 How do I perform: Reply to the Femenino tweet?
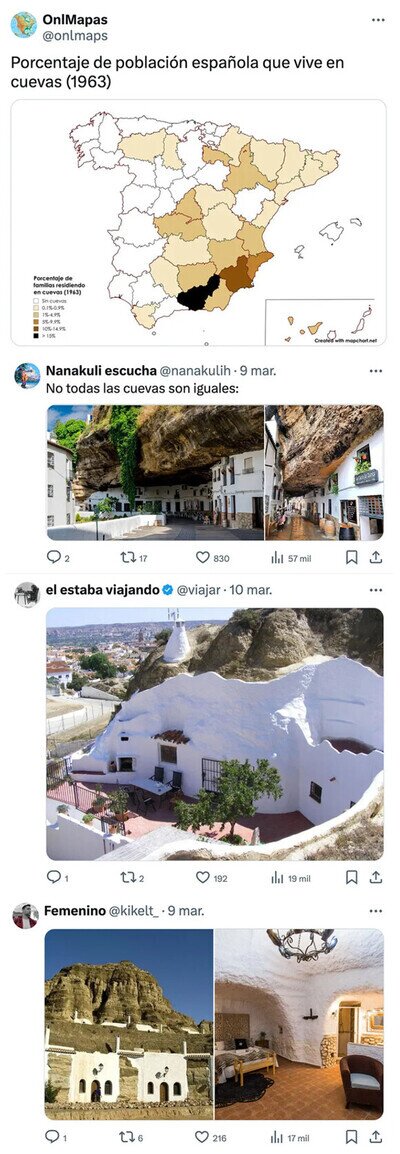point(57,1137)
